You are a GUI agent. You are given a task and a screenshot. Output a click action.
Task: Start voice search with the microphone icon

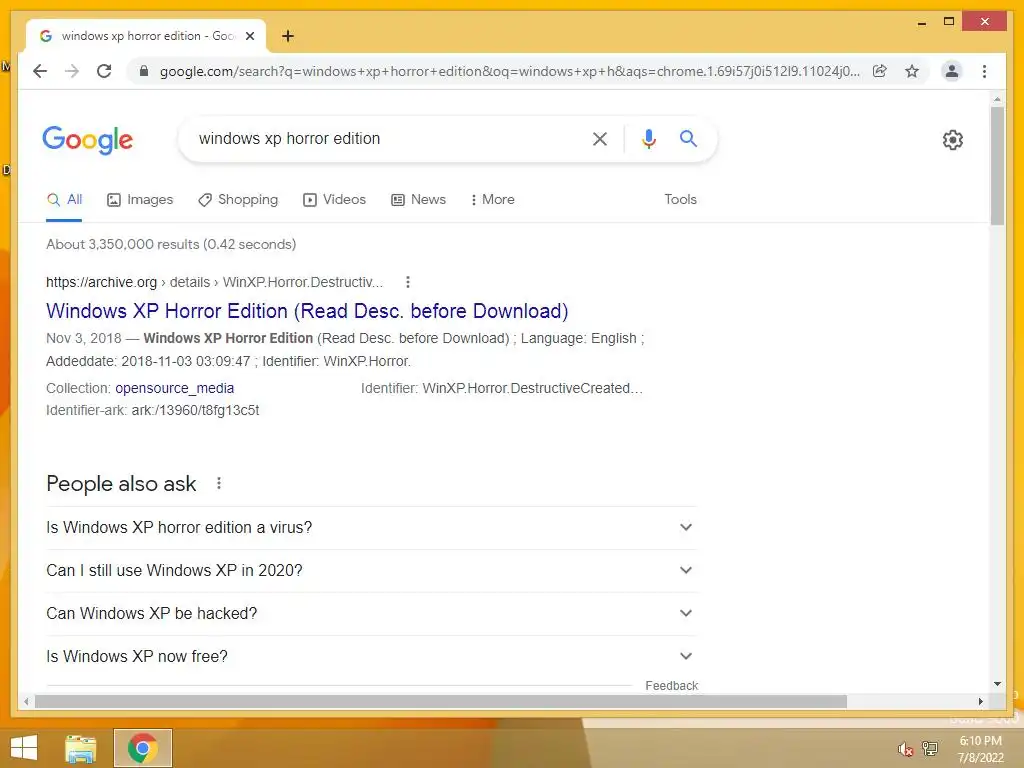click(648, 138)
